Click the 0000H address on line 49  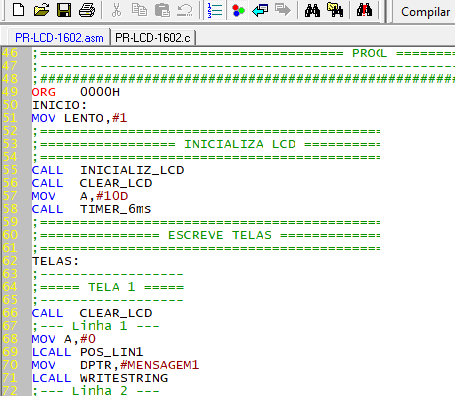pyautogui.click(x=100, y=92)
